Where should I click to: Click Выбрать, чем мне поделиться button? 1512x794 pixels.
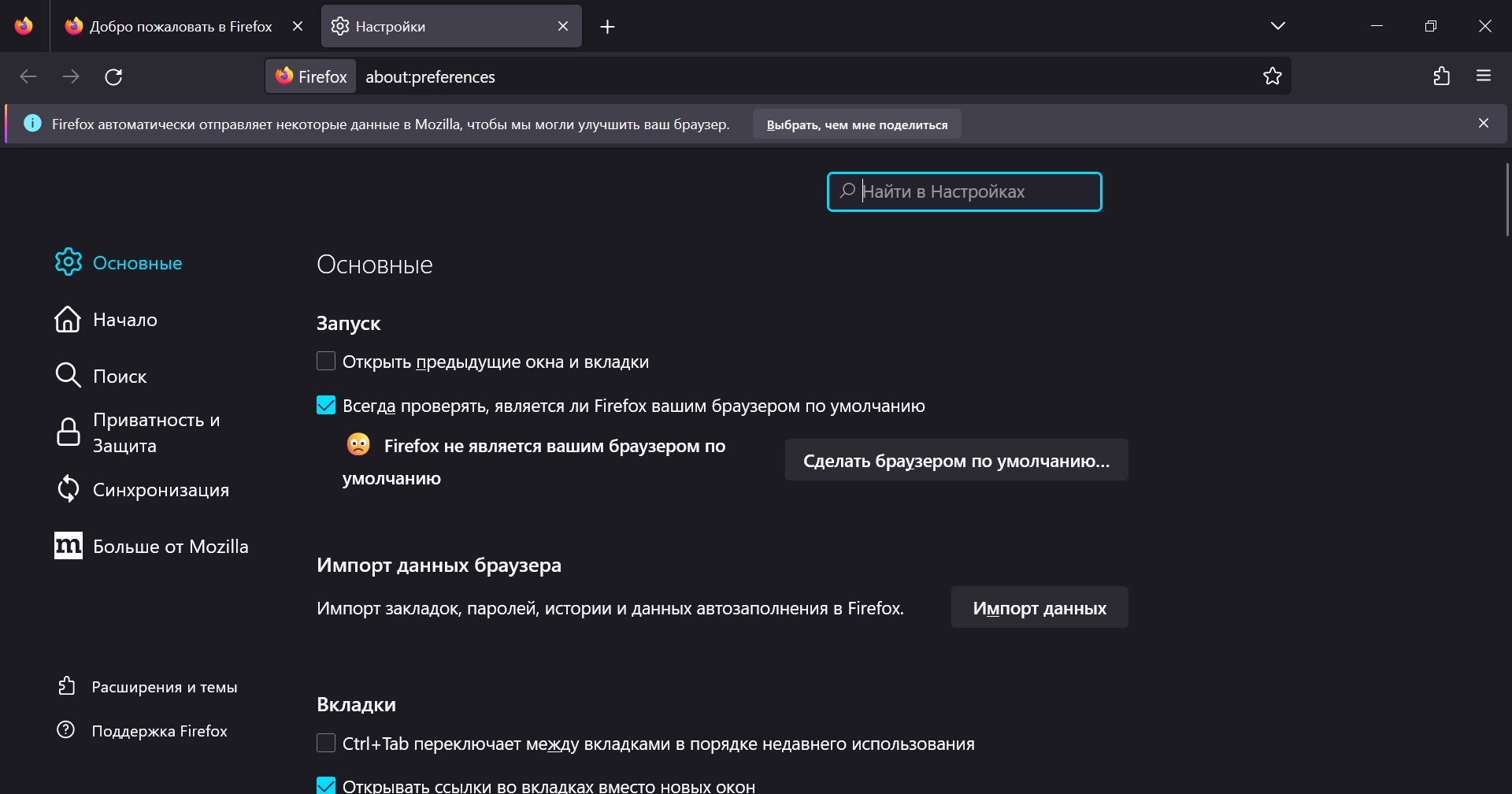(x=857, y=124)
